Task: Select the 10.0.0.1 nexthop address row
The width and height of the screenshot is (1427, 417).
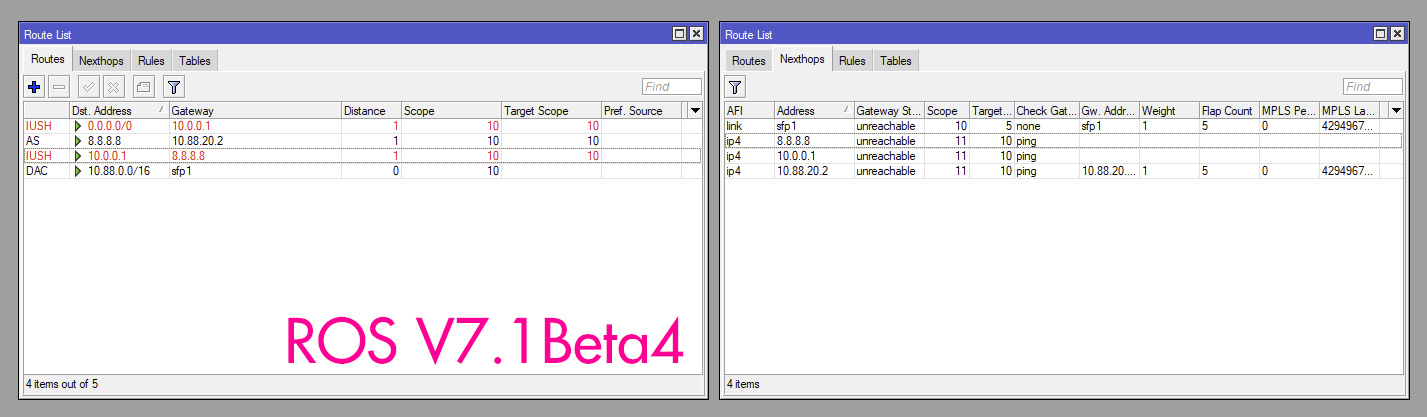Action: coord(1063,156)
